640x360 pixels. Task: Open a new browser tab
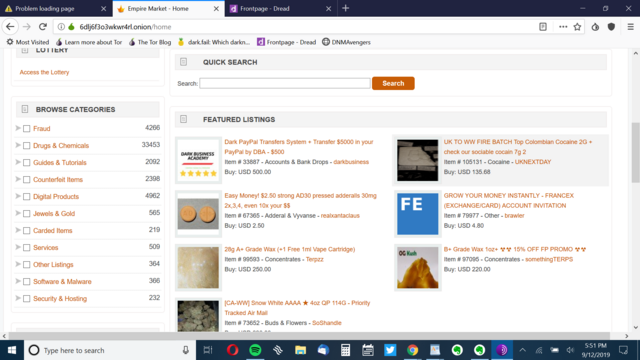pyautogui.click(x=345, y=8)
